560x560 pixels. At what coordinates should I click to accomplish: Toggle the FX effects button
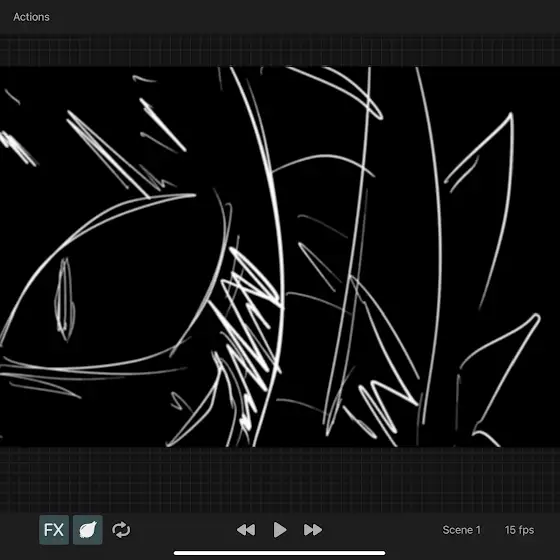pos(54,530)
